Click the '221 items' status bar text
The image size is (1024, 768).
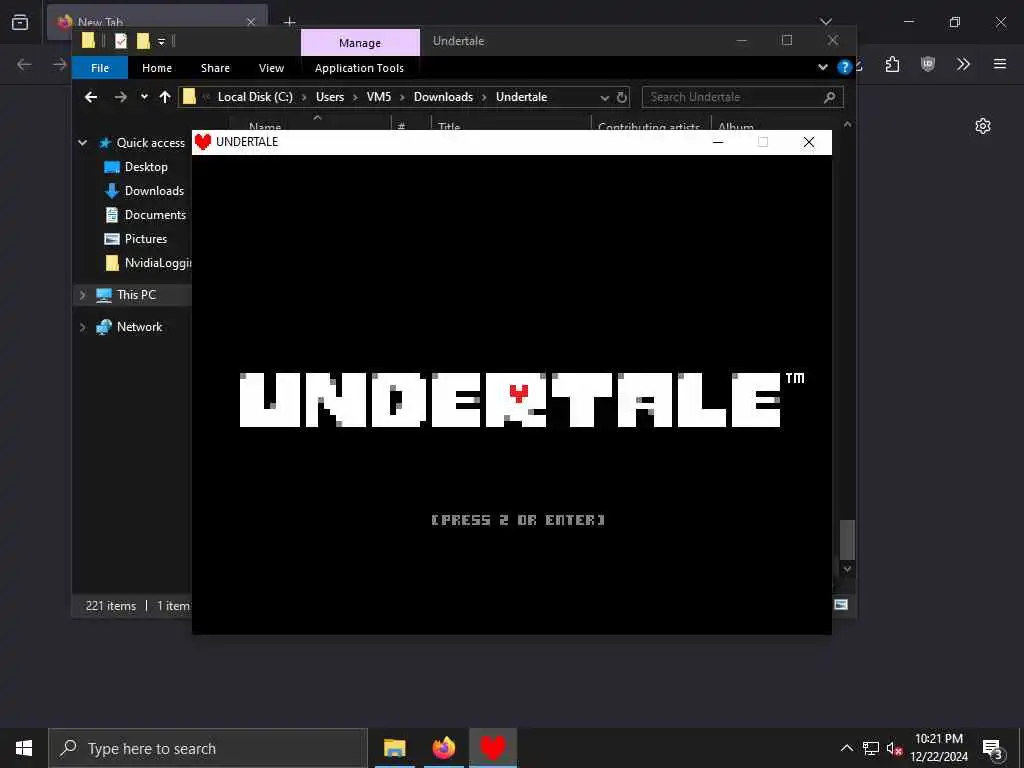(x=111, y=606)
